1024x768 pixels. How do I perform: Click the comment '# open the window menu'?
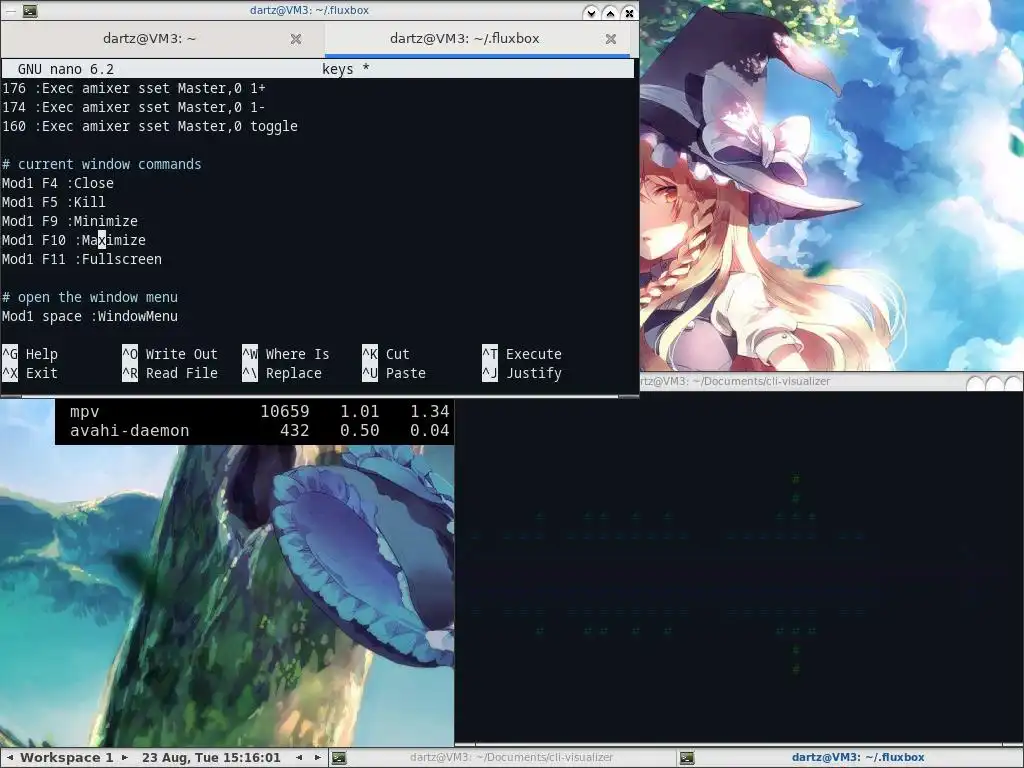point(90,297)
